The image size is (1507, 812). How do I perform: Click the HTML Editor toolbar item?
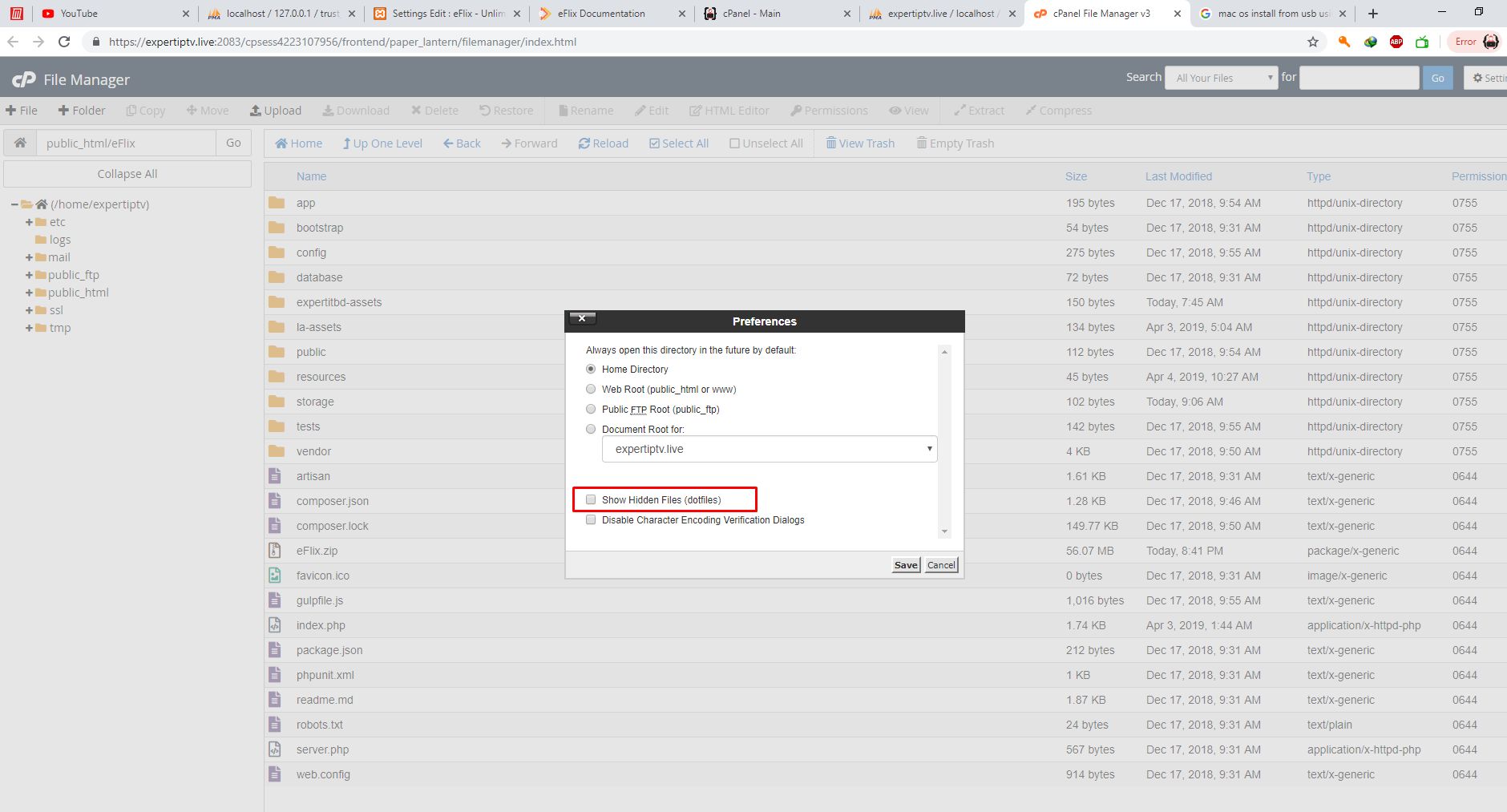pos(729,111)
